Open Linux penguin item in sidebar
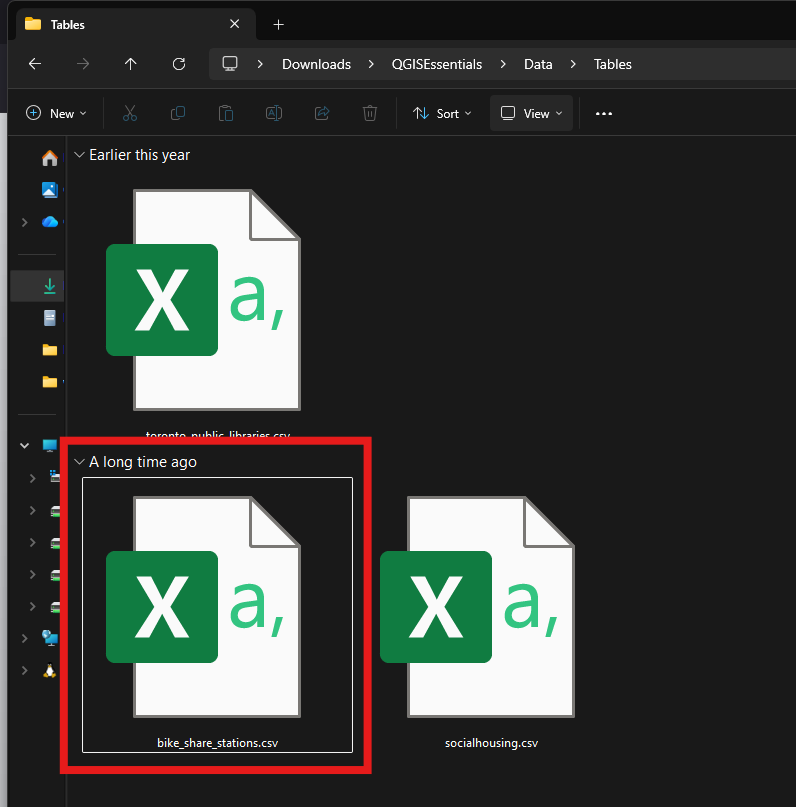The image size is (796, 807). pos(50,670)
